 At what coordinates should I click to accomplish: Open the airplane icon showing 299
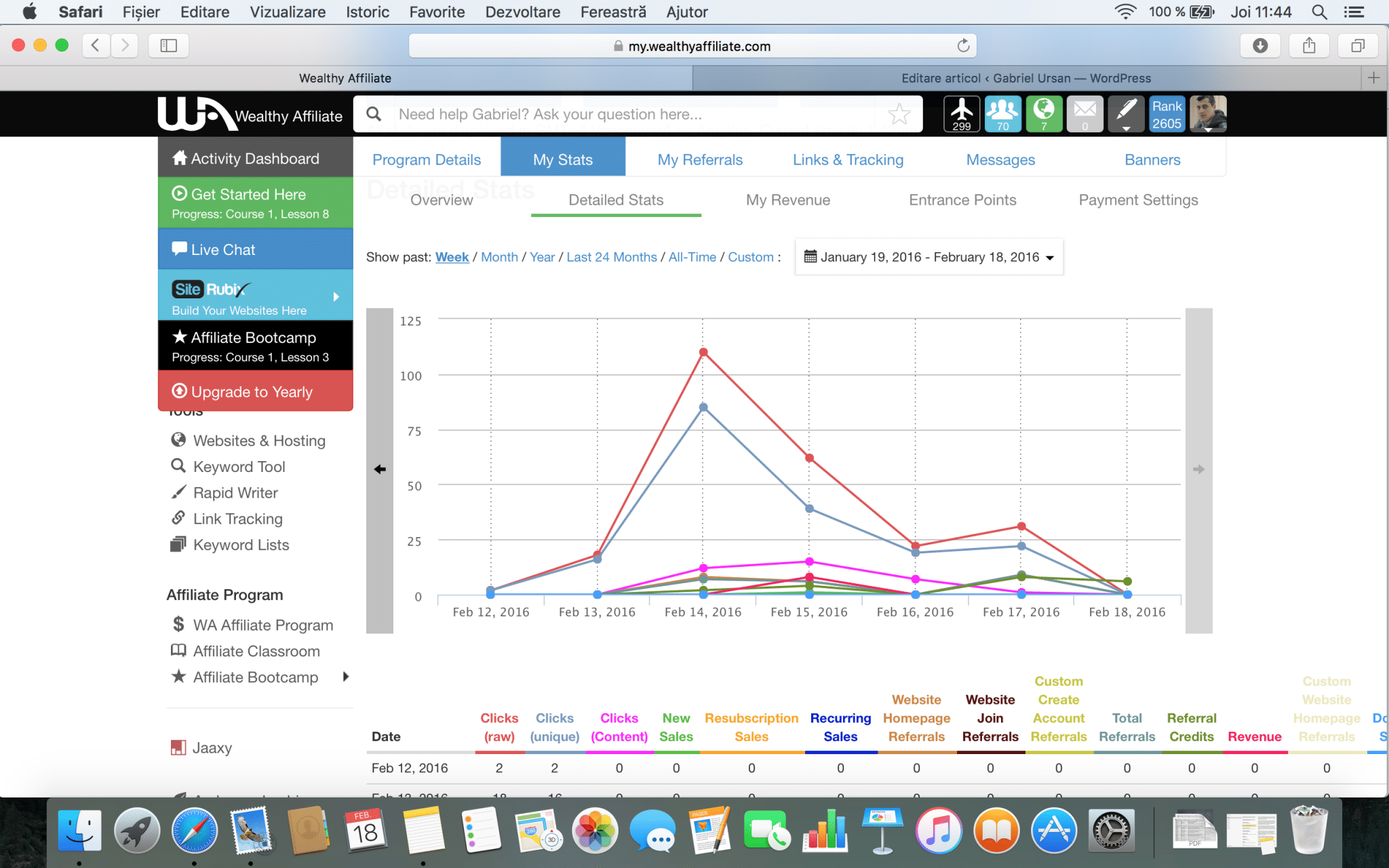point(962,114)
